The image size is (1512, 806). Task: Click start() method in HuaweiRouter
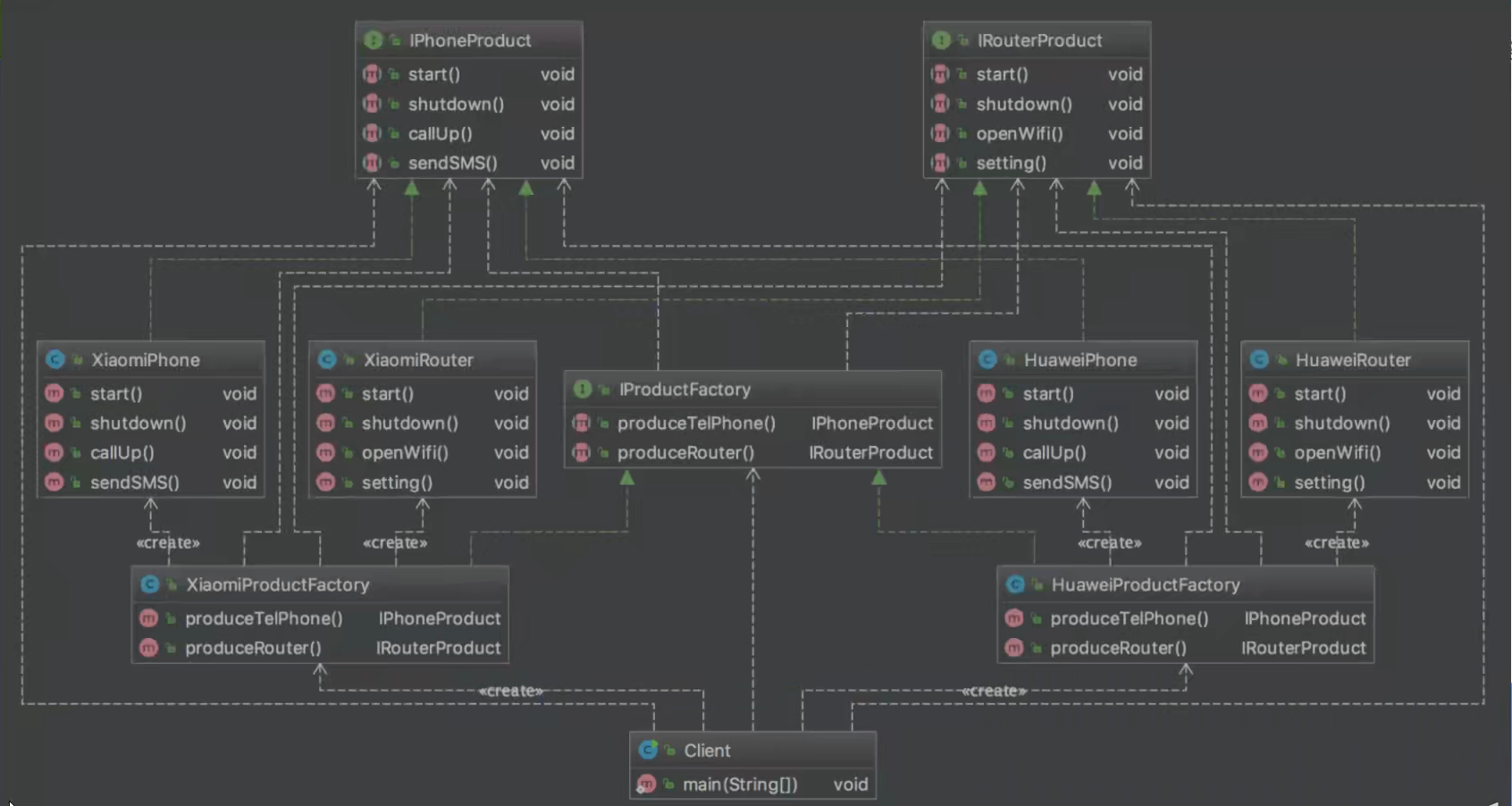pyautogui.click(x=1320, y=393)
